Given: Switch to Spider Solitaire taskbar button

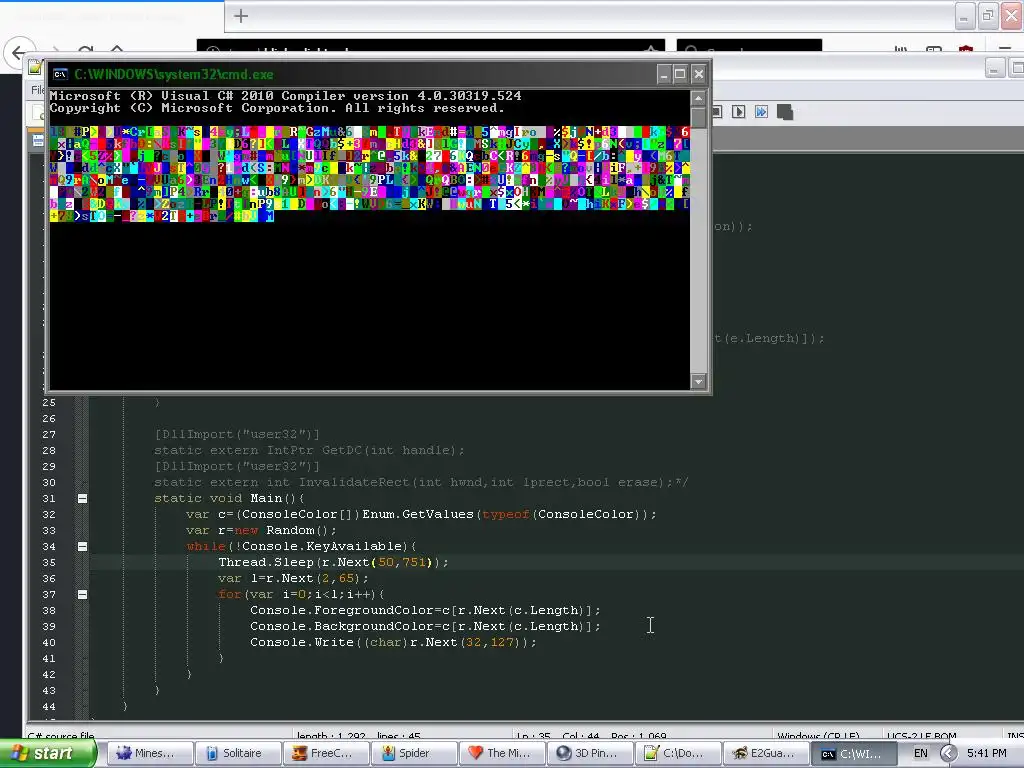Looking at the screenshot, I should (x=414, y=754).
